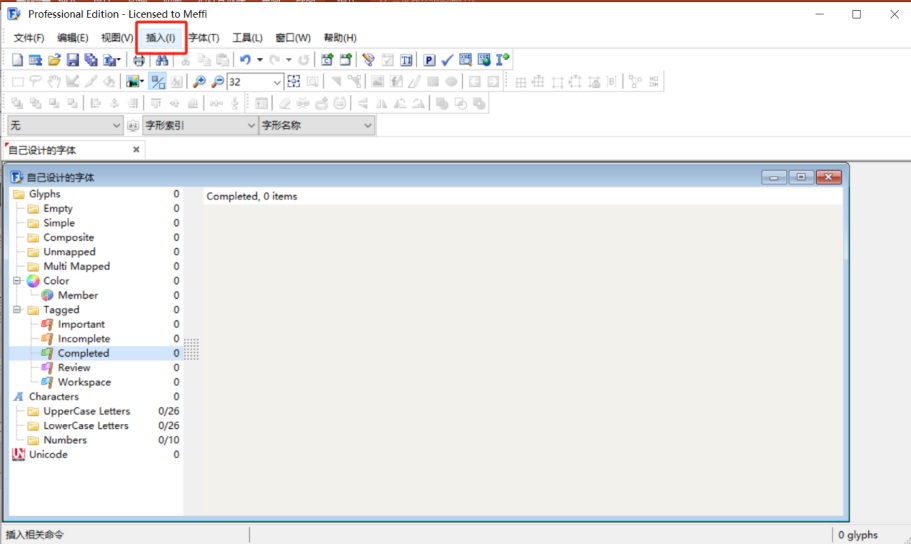Select the Multi Mapped category
Screen dimensions: 911x544
(x=77, y=266)
